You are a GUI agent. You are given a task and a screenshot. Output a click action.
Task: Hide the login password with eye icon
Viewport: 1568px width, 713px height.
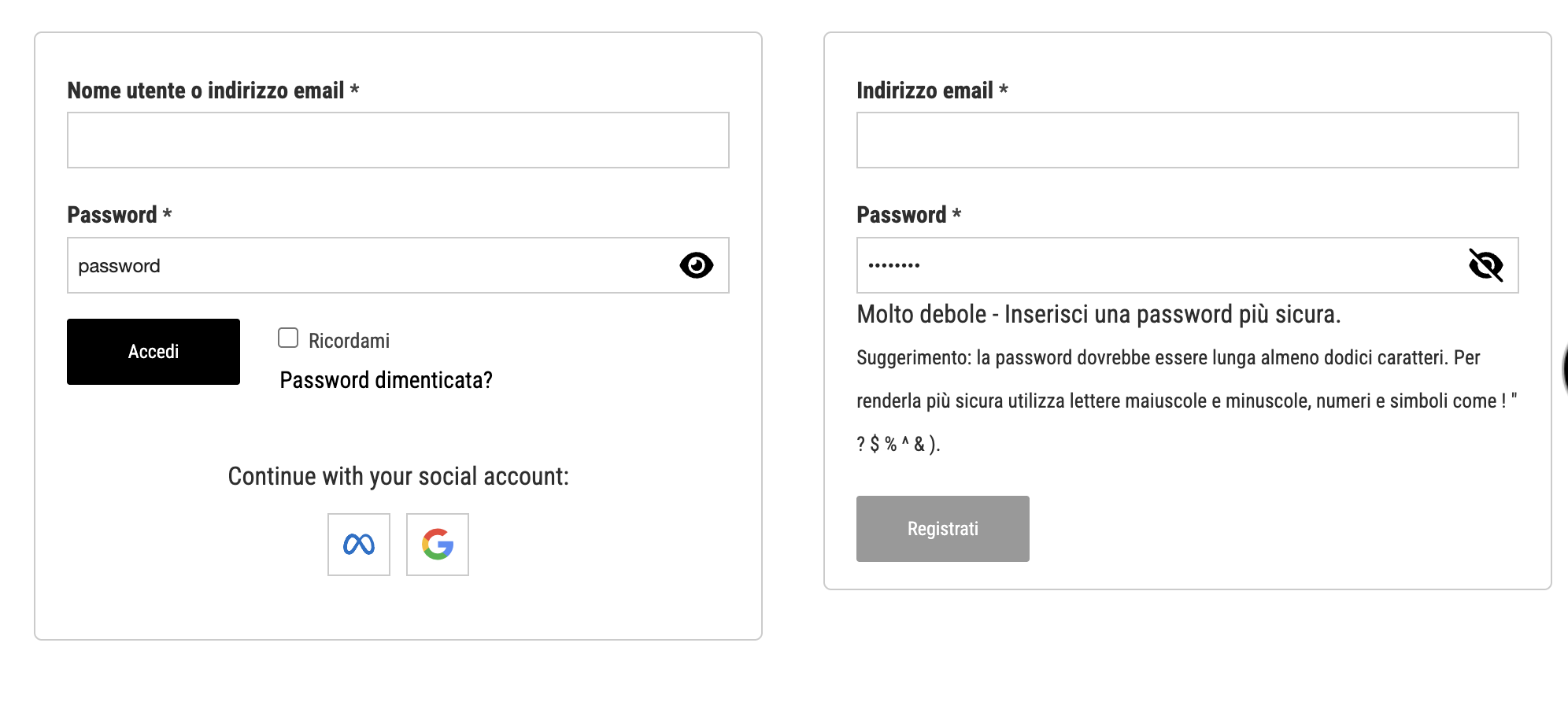(x=696, y=265)
